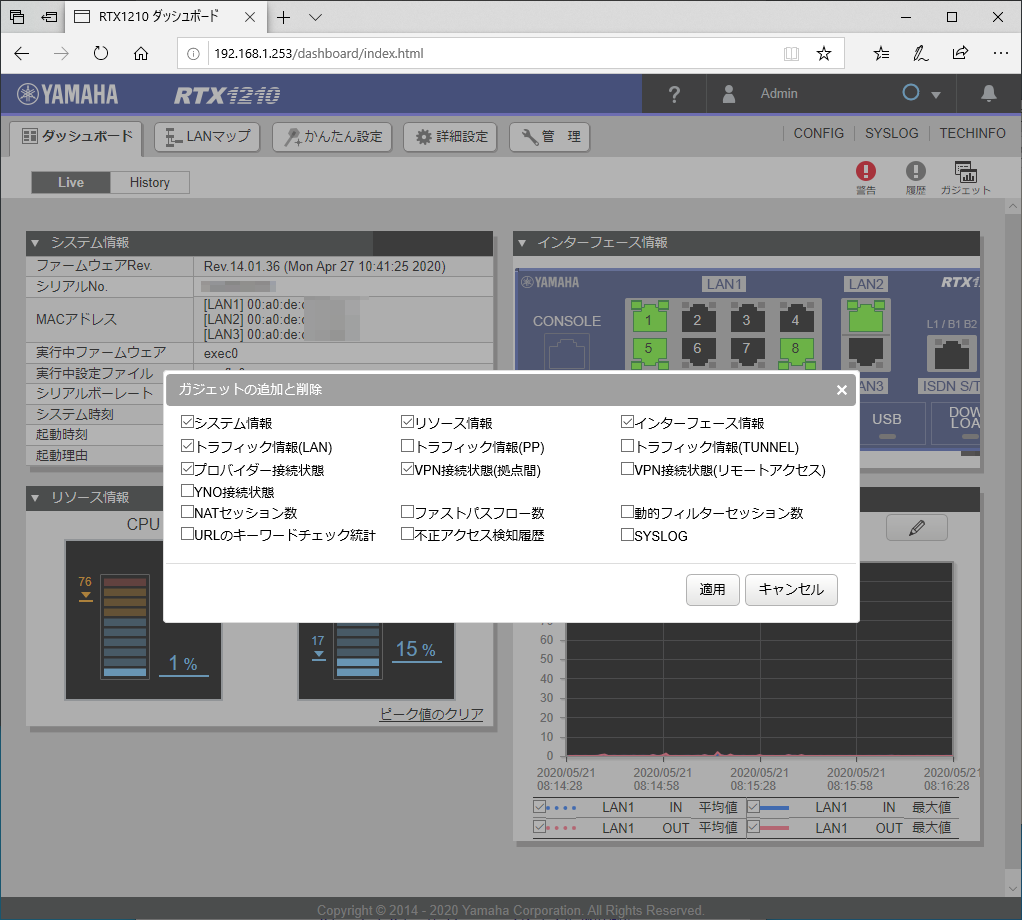Click the 適用 apply button
1022x920 pixels.
click(712, 590)
